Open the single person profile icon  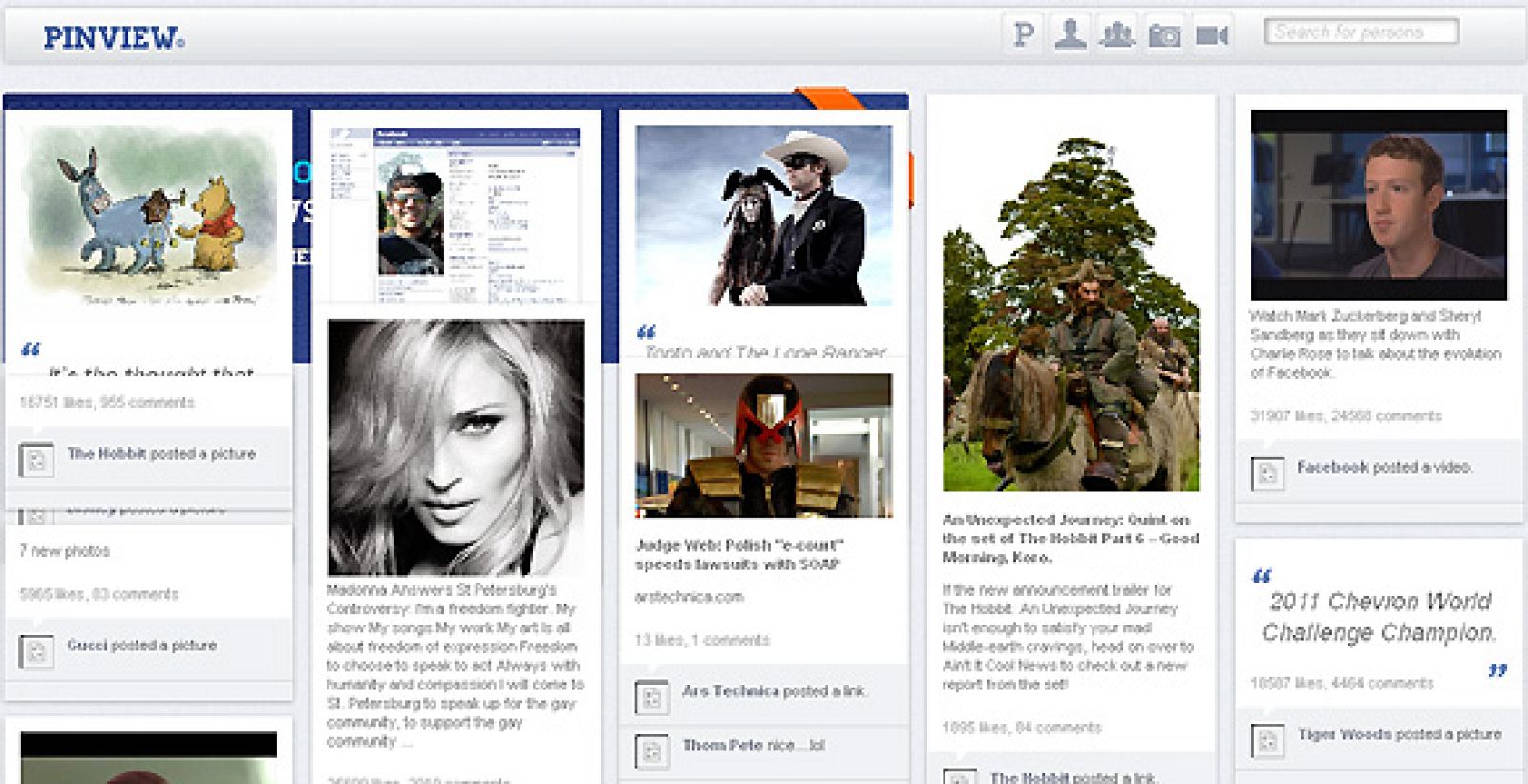point(1070,35)
